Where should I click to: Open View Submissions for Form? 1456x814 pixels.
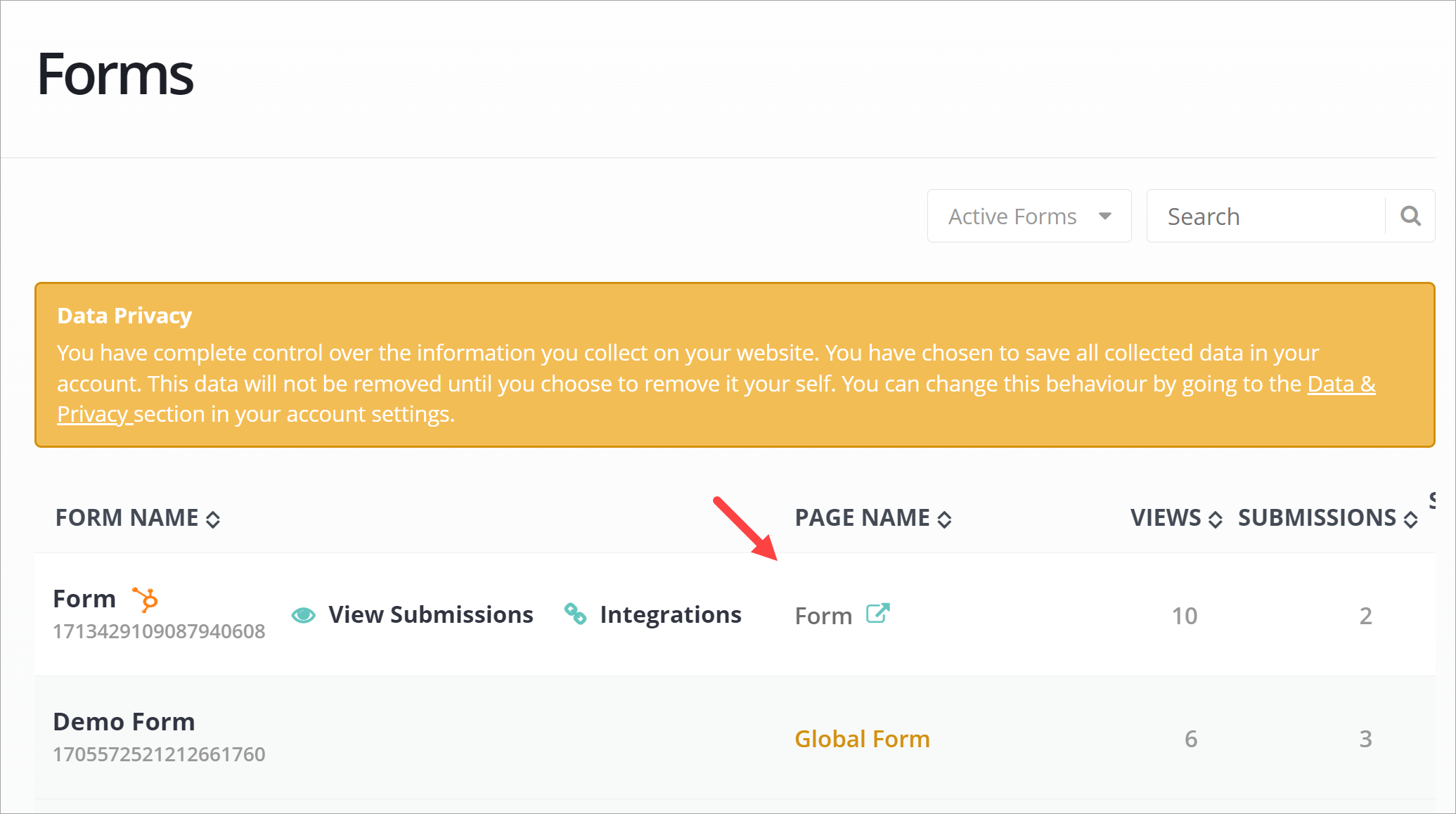(430, 615)
